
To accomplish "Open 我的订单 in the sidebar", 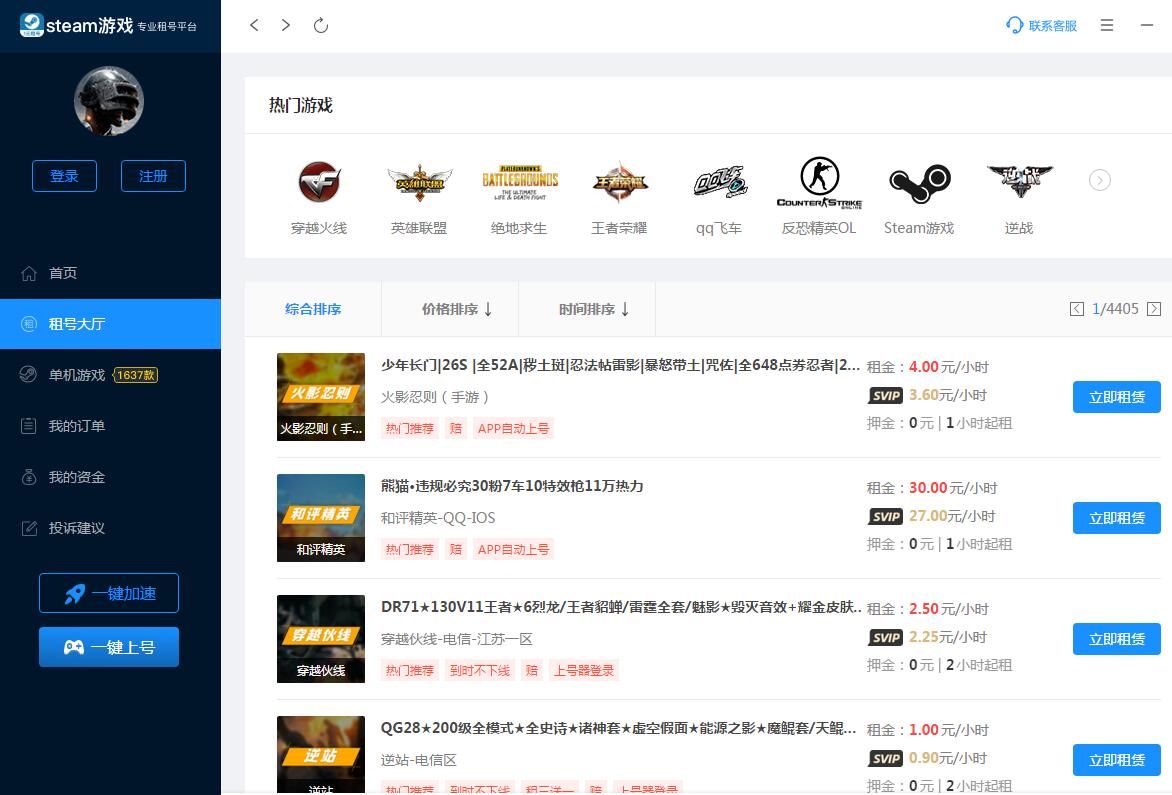I will 77,426.
